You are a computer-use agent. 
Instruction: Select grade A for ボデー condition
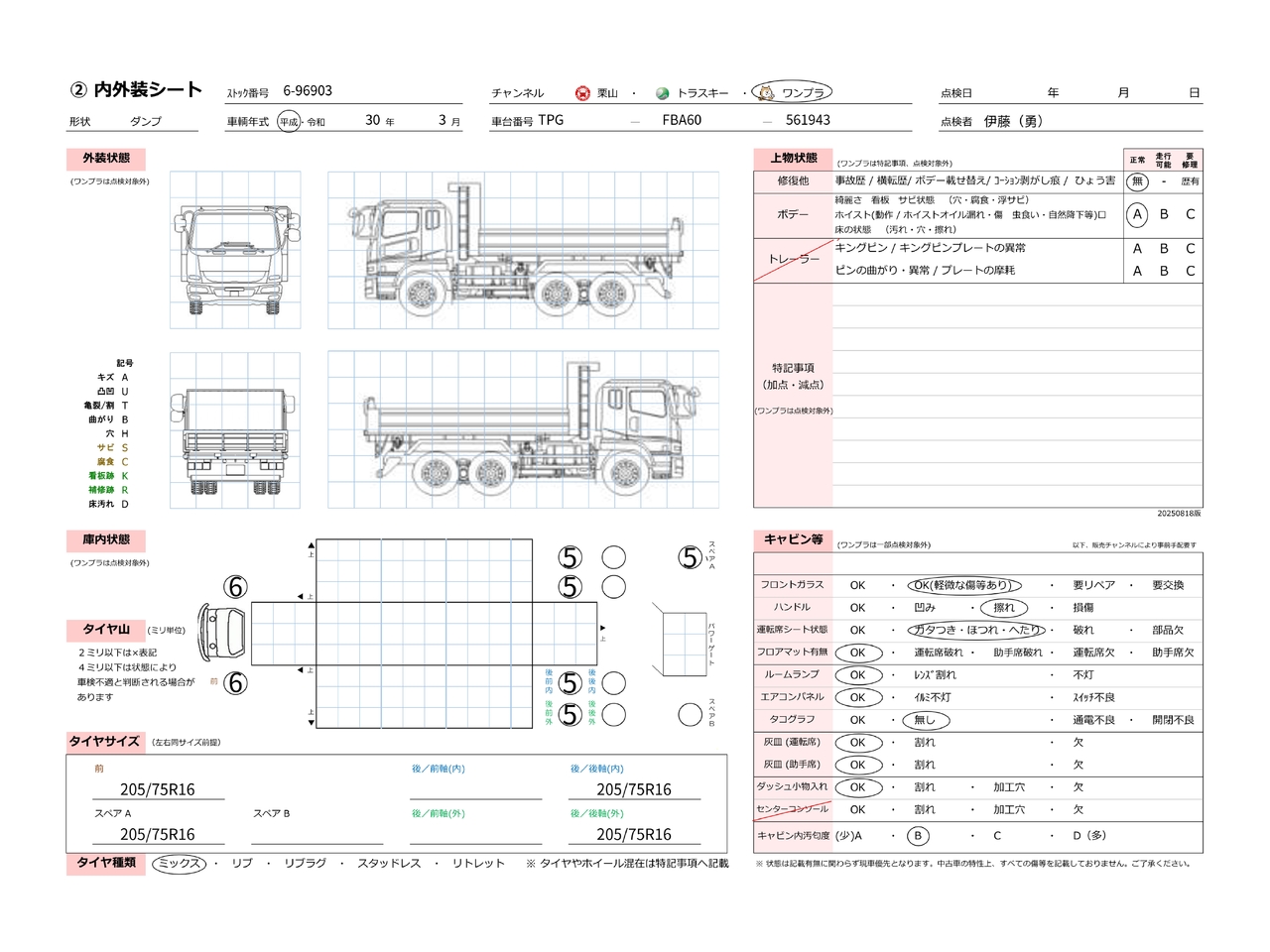click(x=1137, y=214)
